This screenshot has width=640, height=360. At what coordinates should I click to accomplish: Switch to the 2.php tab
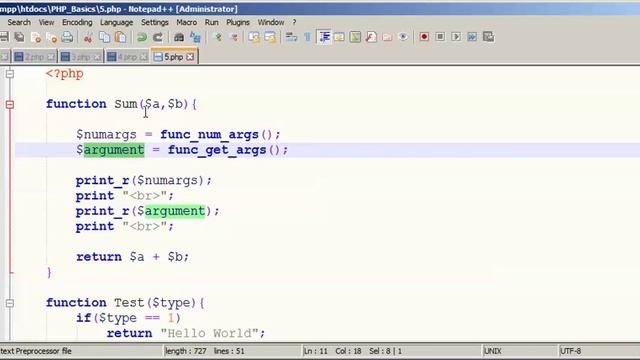[34, 57]
